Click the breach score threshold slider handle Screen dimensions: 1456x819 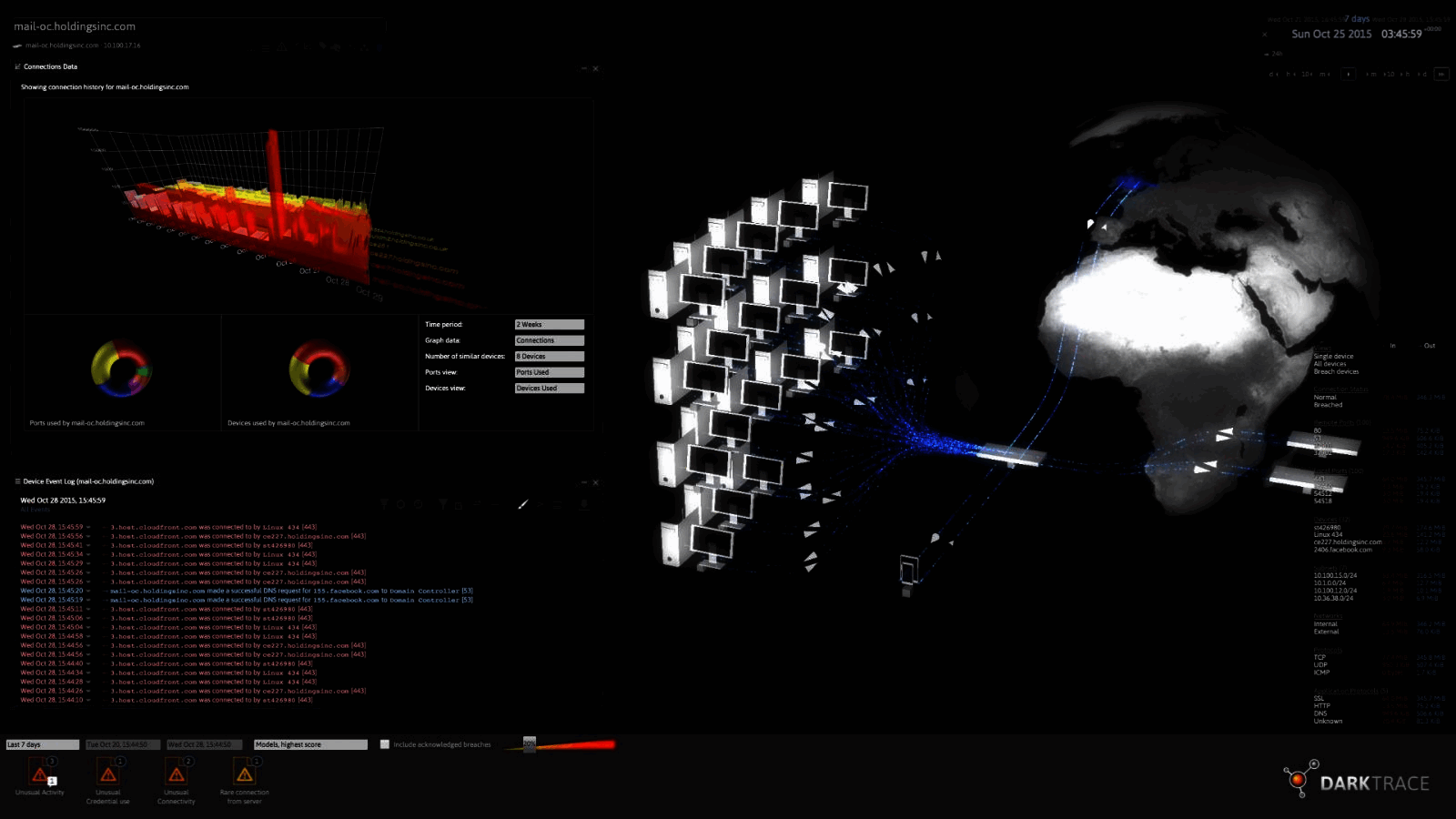[530, 744]
